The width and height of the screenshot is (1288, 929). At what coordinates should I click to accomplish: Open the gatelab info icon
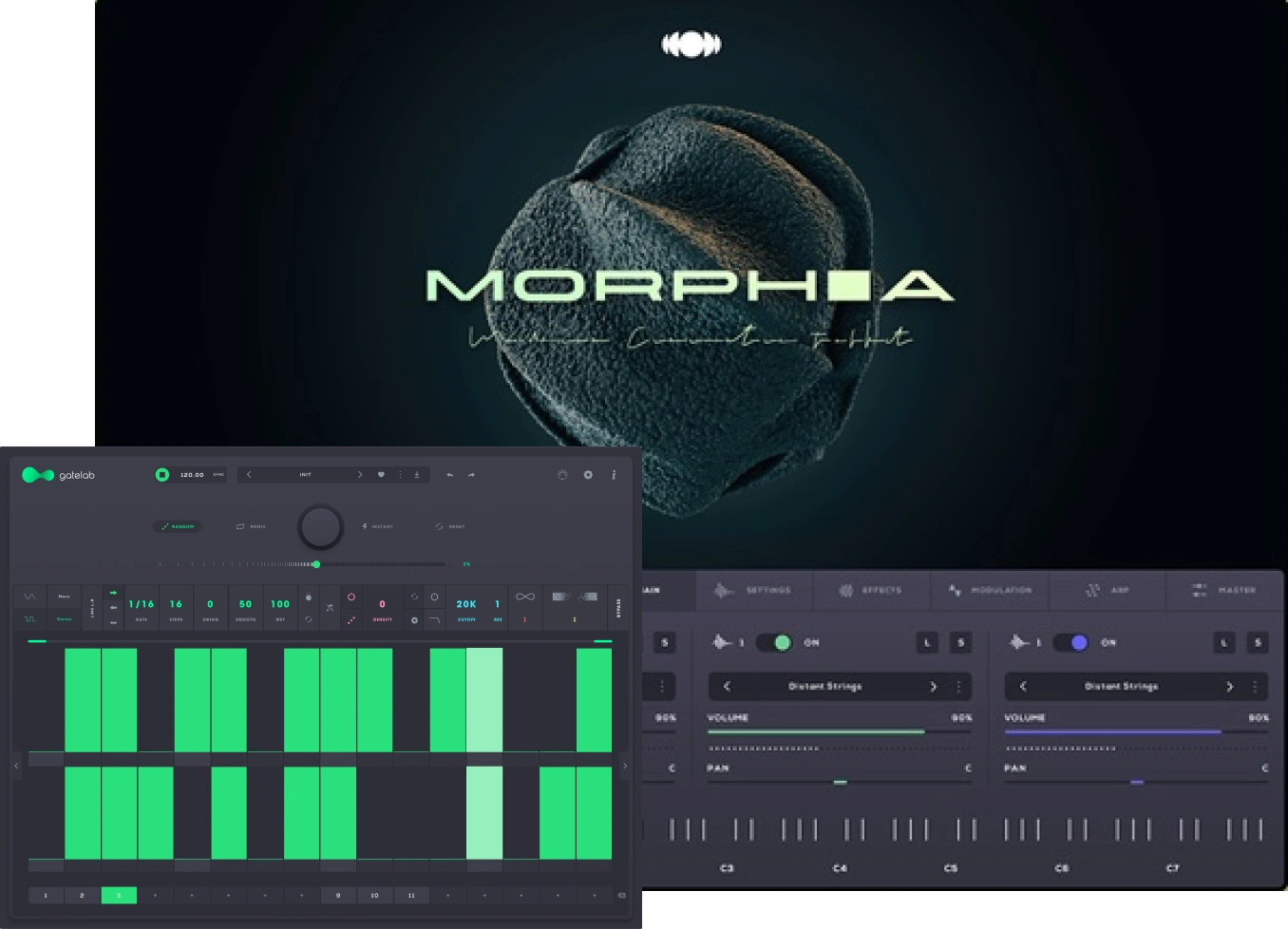coord(614,475)
